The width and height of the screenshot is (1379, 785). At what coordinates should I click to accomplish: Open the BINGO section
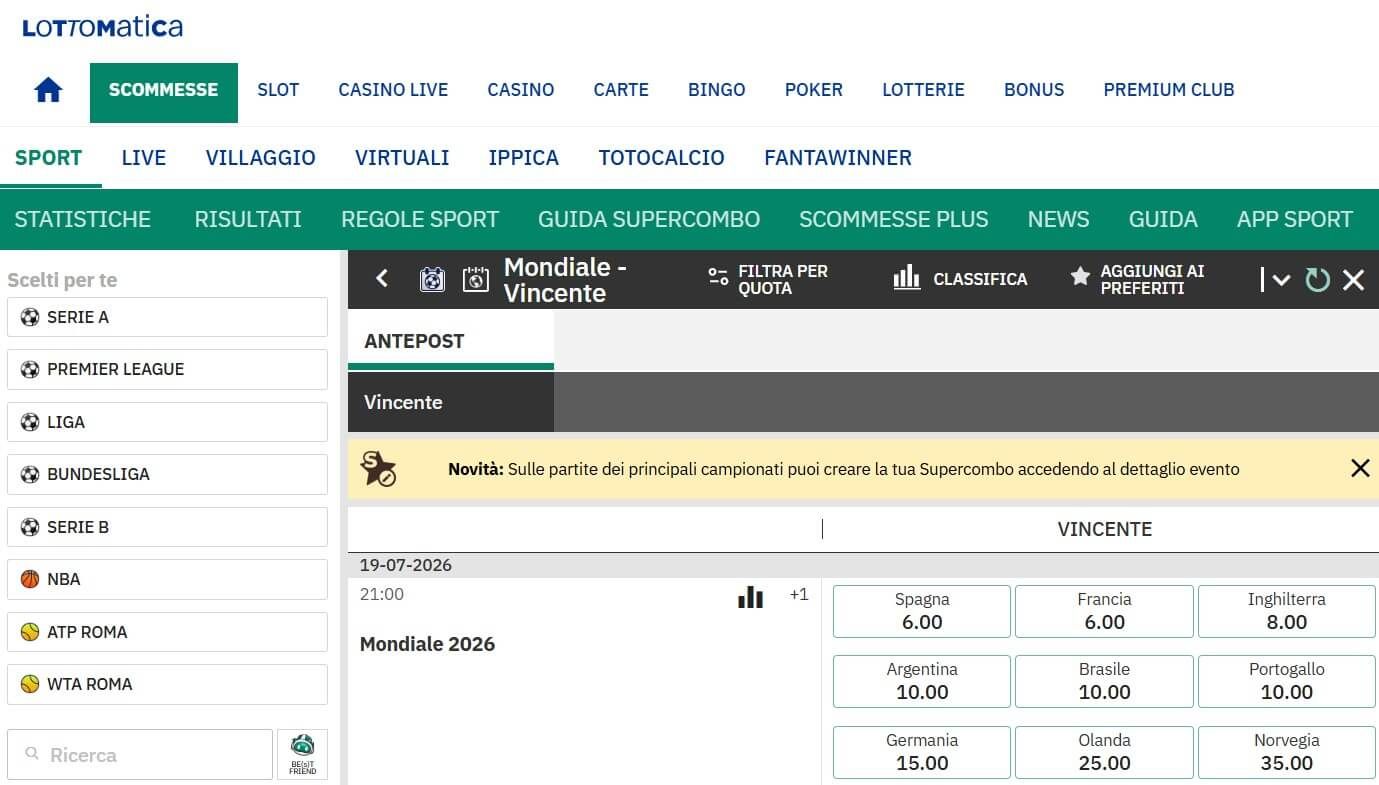coord(717,90)
